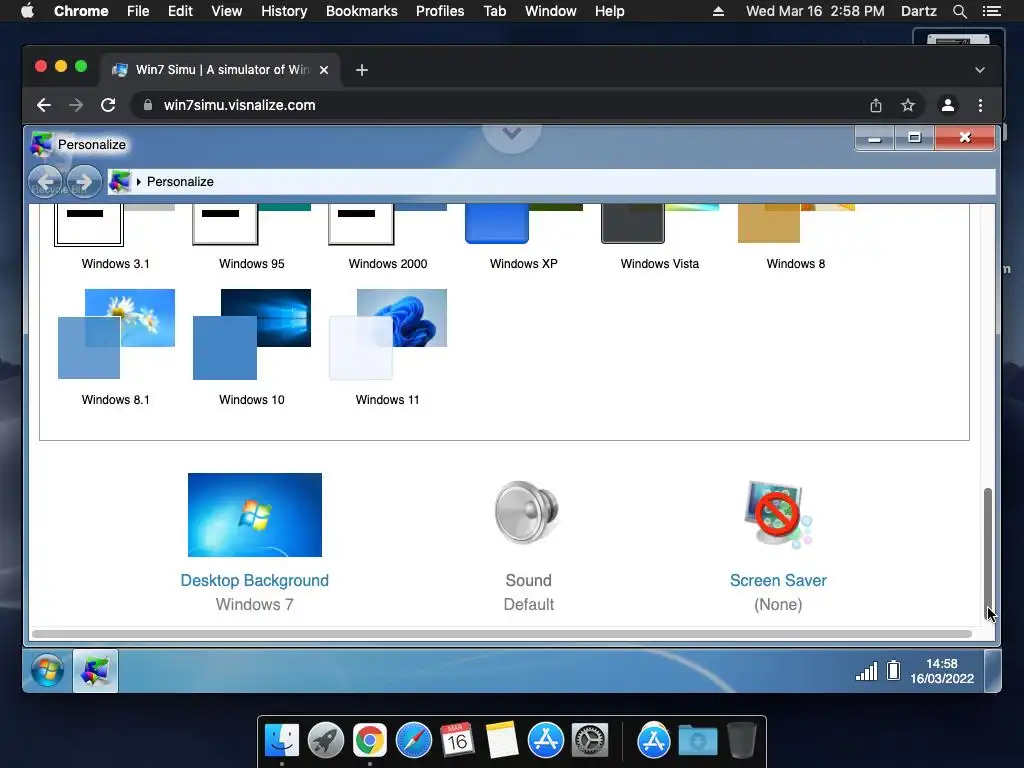Click the eject icon in menu bar
1024x768 pixels.
[x=718, y=11]
